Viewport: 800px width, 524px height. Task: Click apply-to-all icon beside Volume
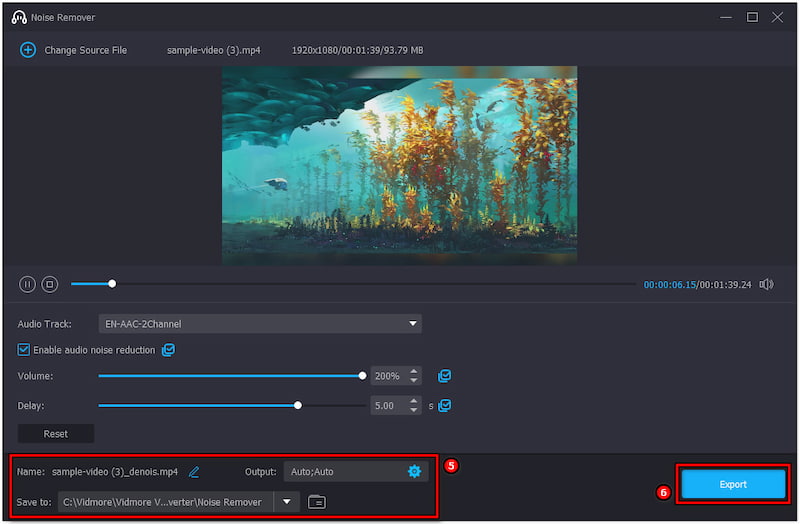pyautogui.click(x=445, y=376)
